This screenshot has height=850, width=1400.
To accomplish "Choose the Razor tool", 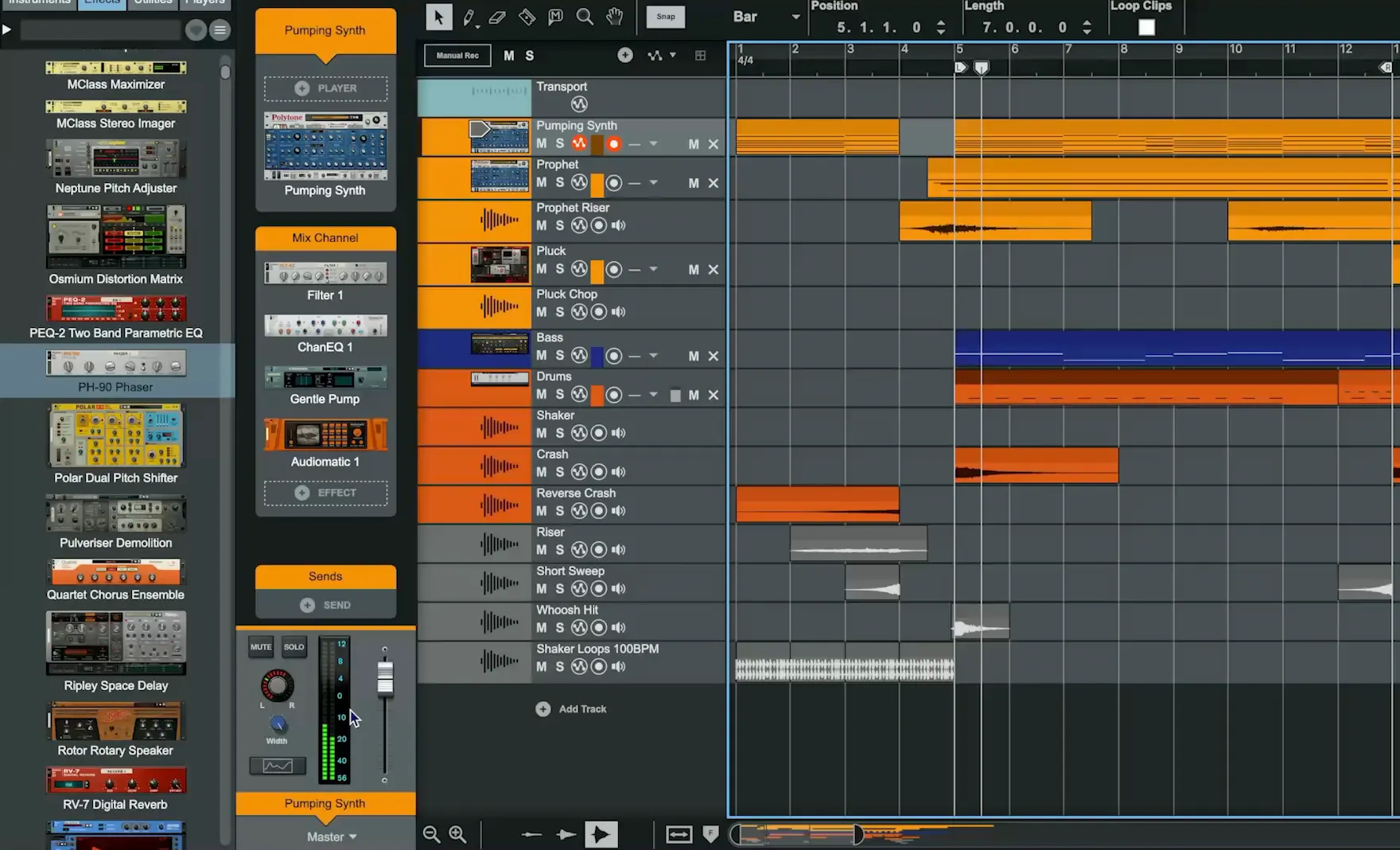I will (x=527, y=17).
